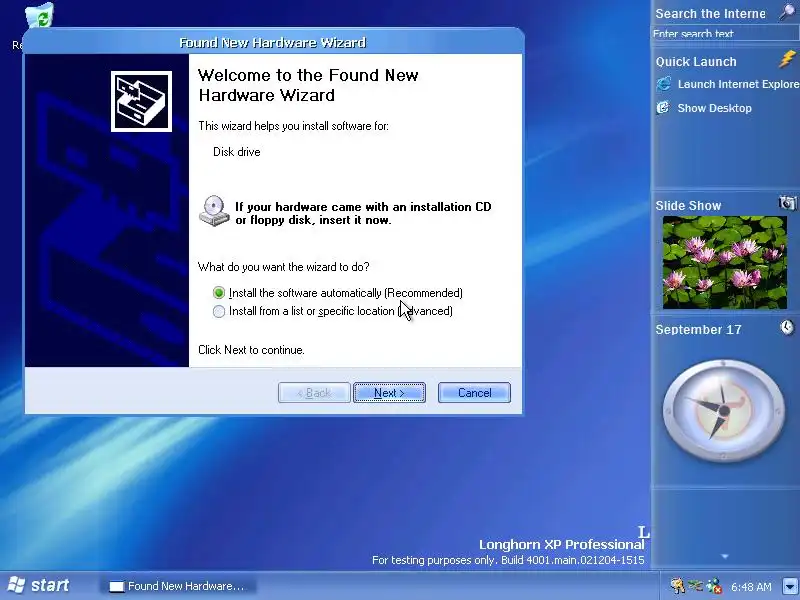This screenshot has height=600, width=800.
Task: Click the Slide Show camera icon
Action: (x=787, y=203)
